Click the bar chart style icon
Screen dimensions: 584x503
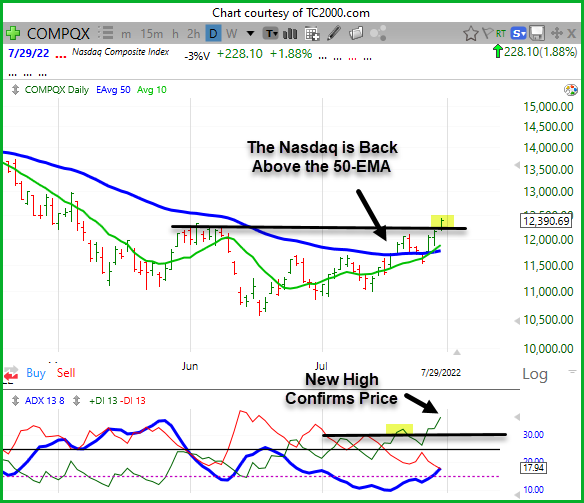(290, 34)
